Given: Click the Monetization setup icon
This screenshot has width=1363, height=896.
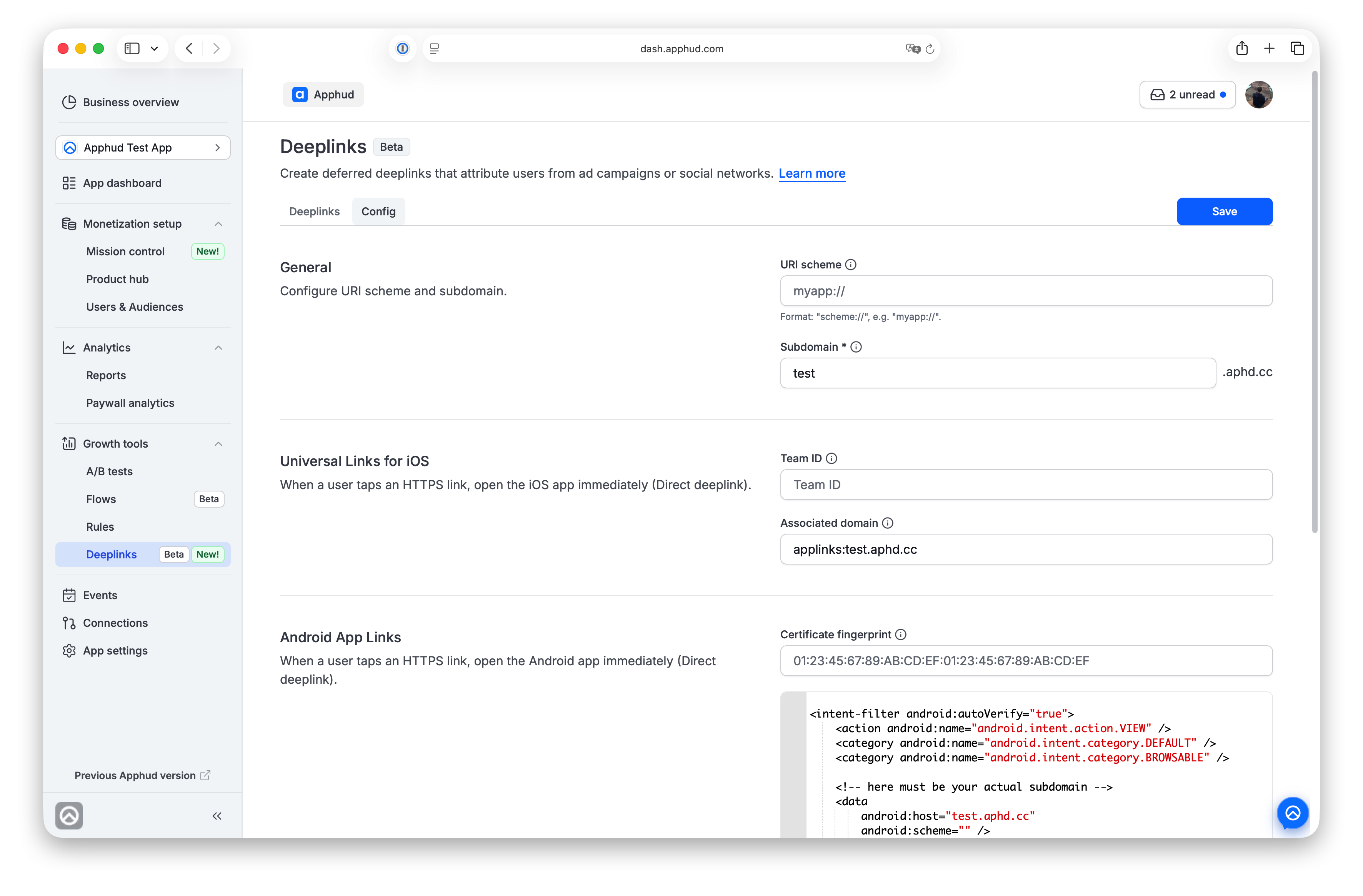Looking at the screenshot, I should [69, 224].
